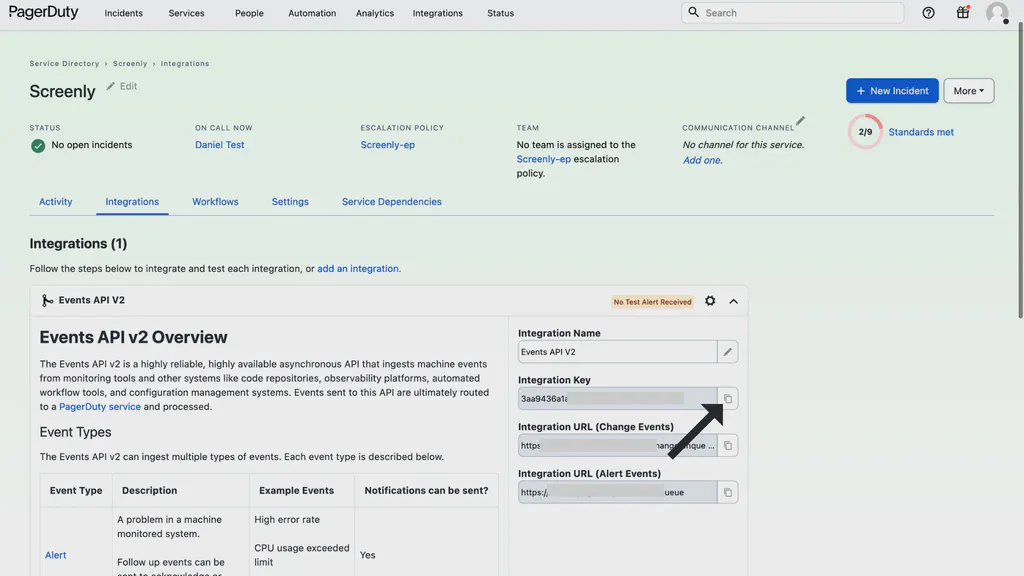Switch to the Service Dependencies tab
The image size is (1024, 576).
coord(391,201)
